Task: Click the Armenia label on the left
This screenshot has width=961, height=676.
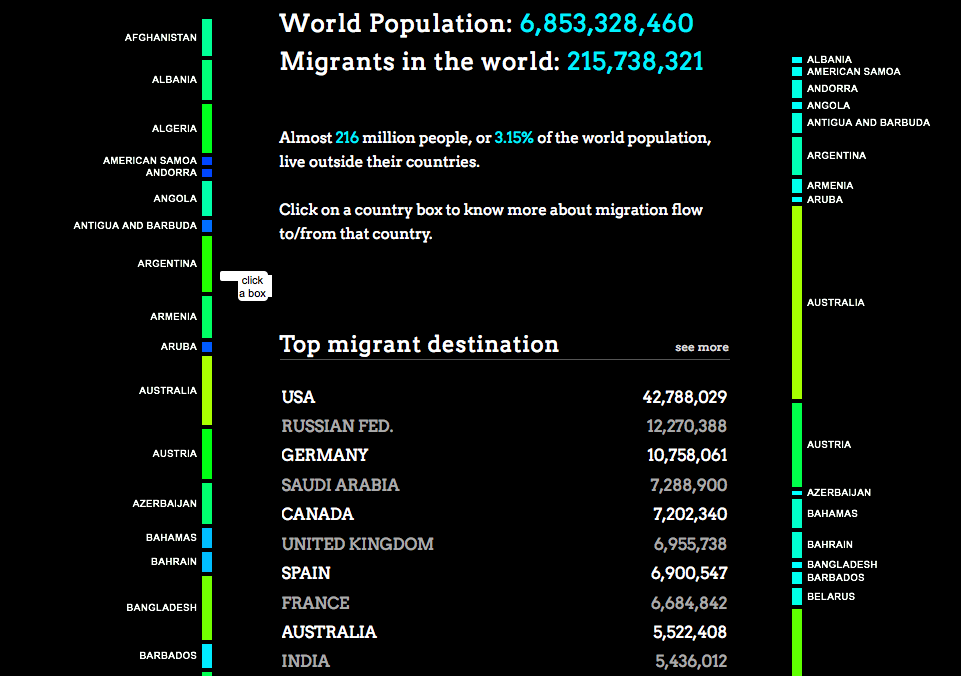Action: point(173,316)
